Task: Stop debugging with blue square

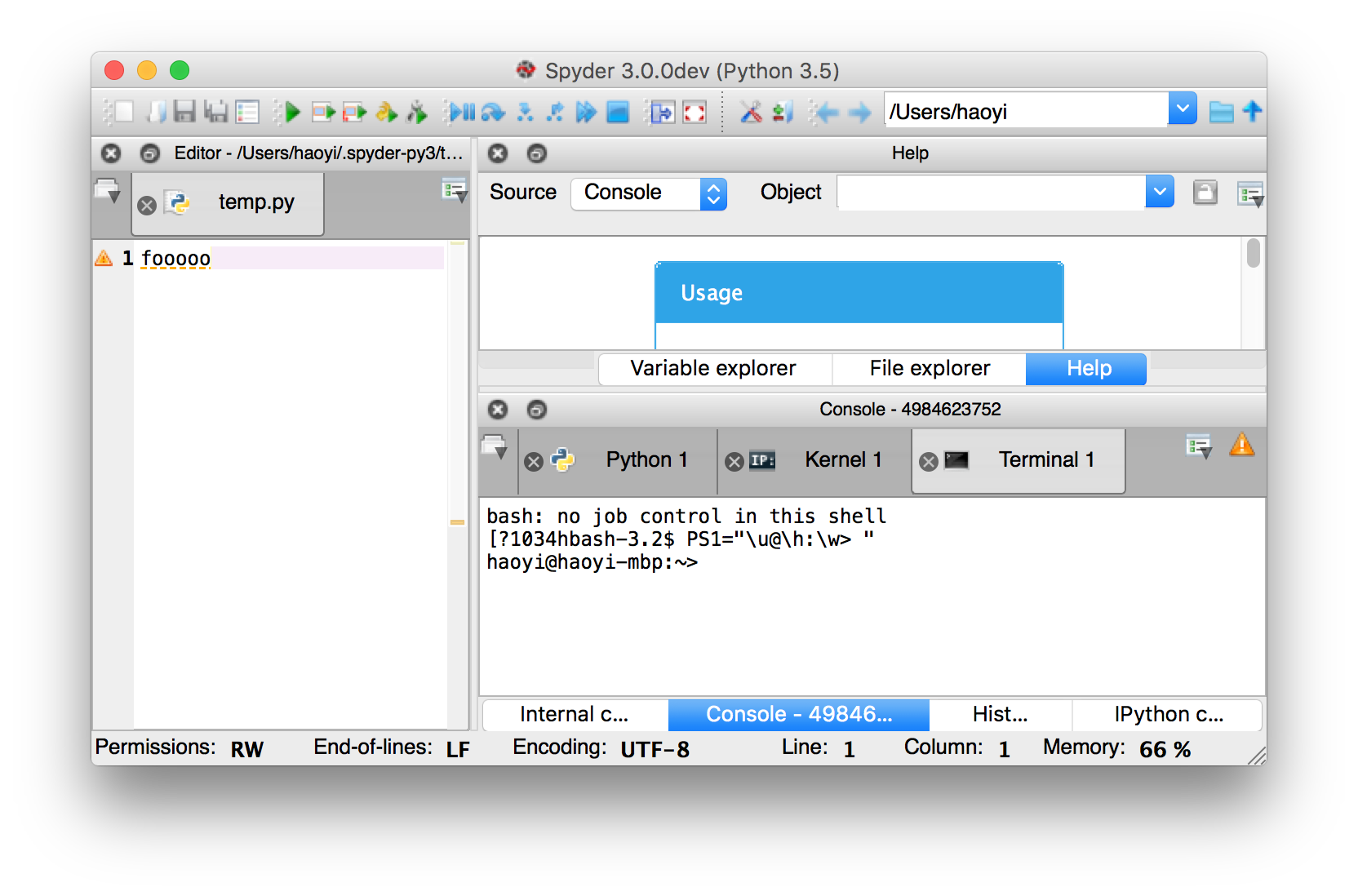Action: [618, 112]
